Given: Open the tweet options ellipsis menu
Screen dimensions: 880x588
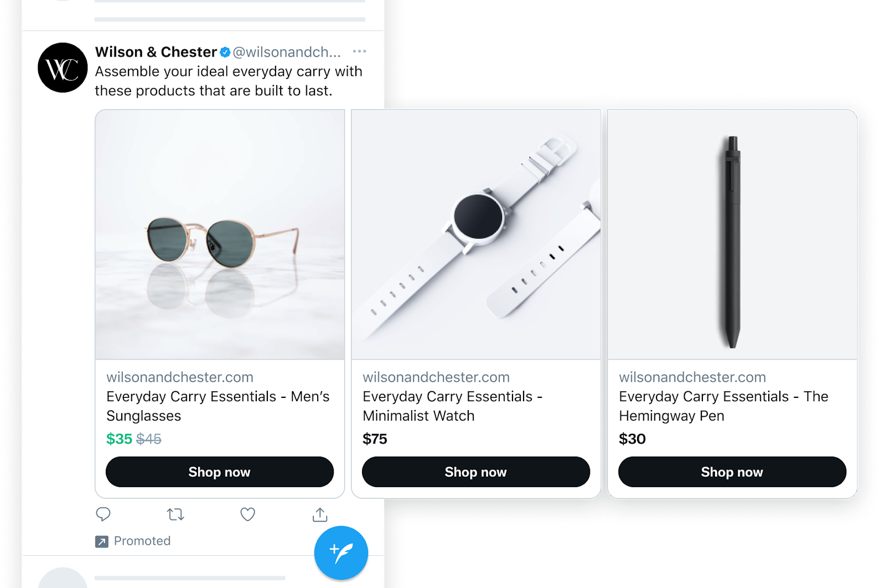Looking at the screenshot, I should (359, 51).
